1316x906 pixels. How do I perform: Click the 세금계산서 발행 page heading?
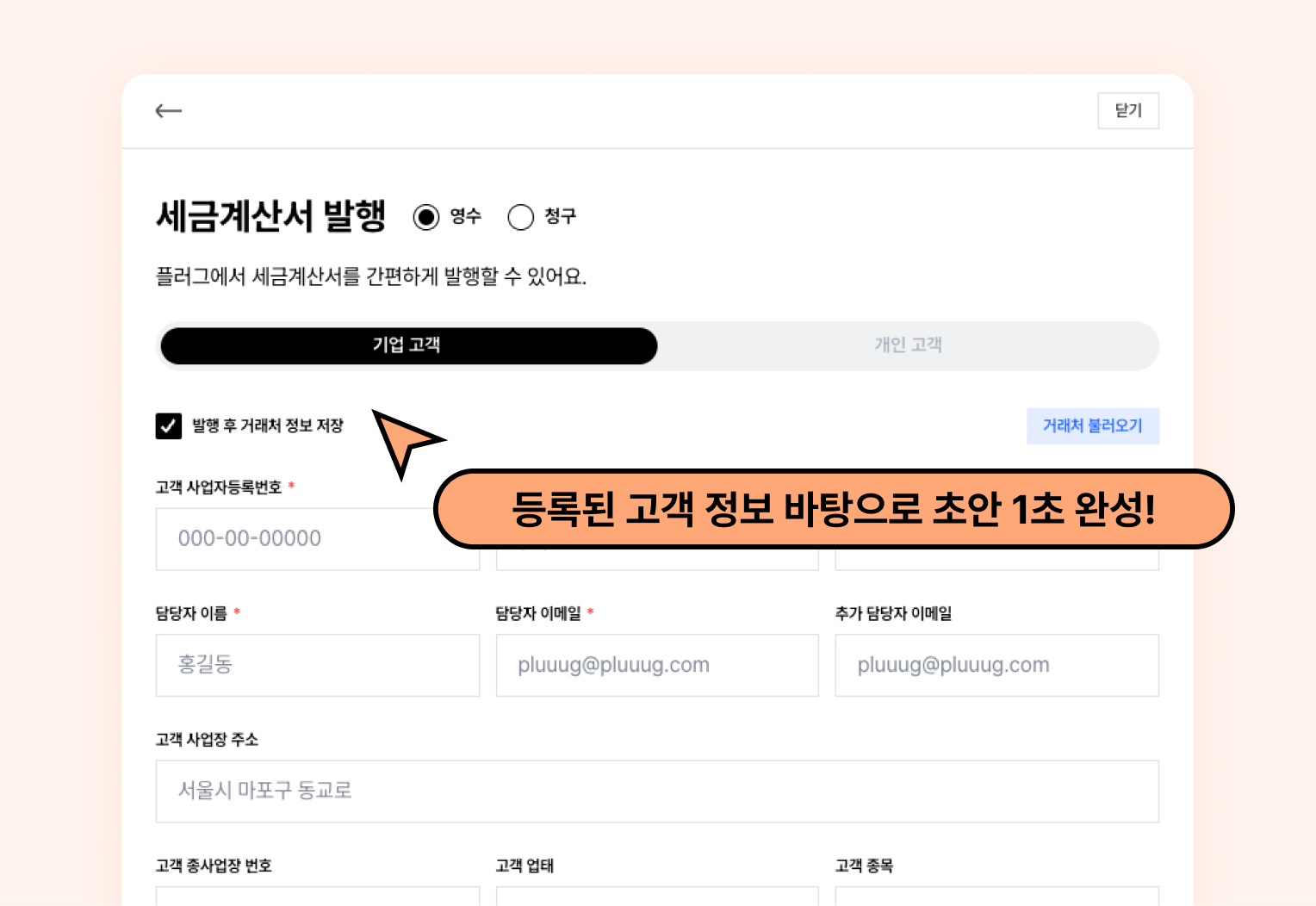point(270,216)
